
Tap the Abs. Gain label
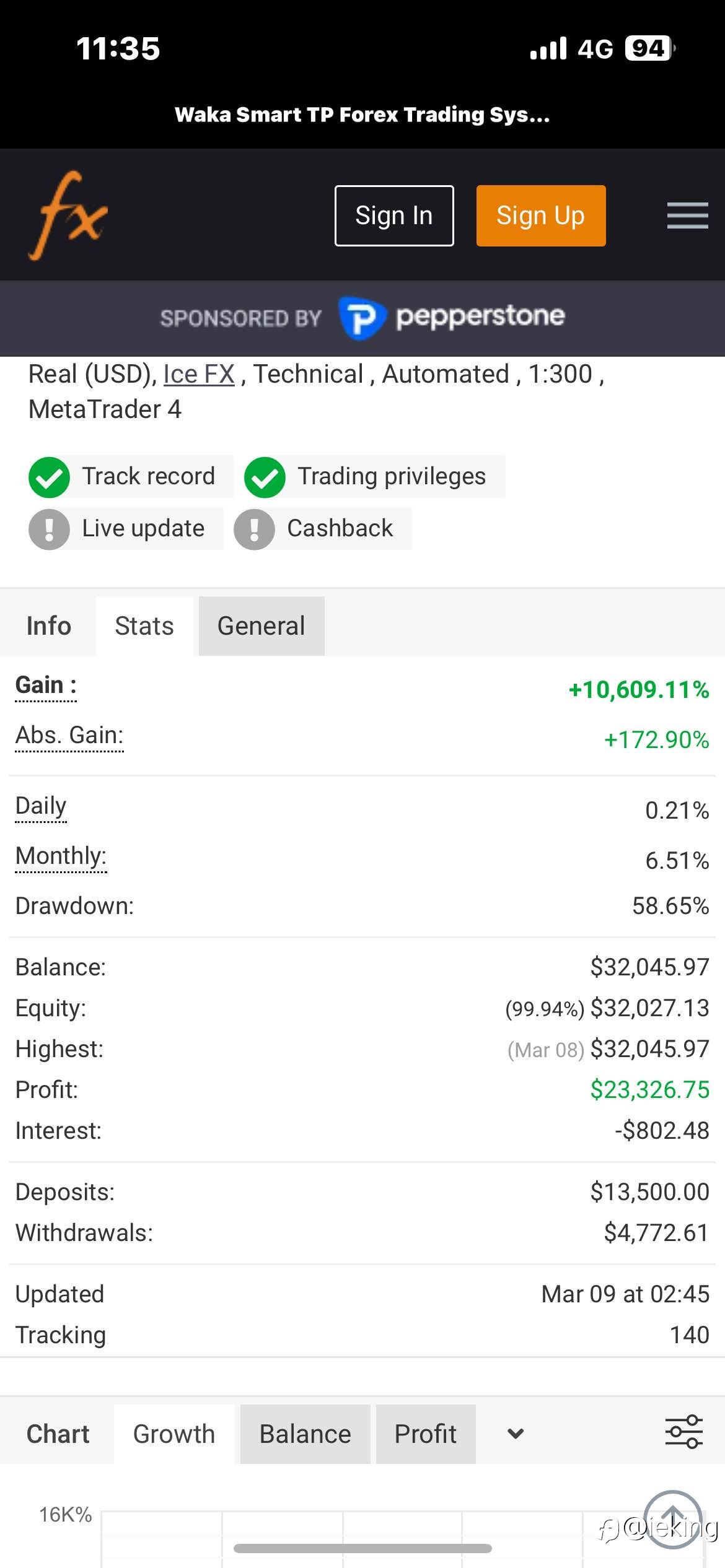69,735
